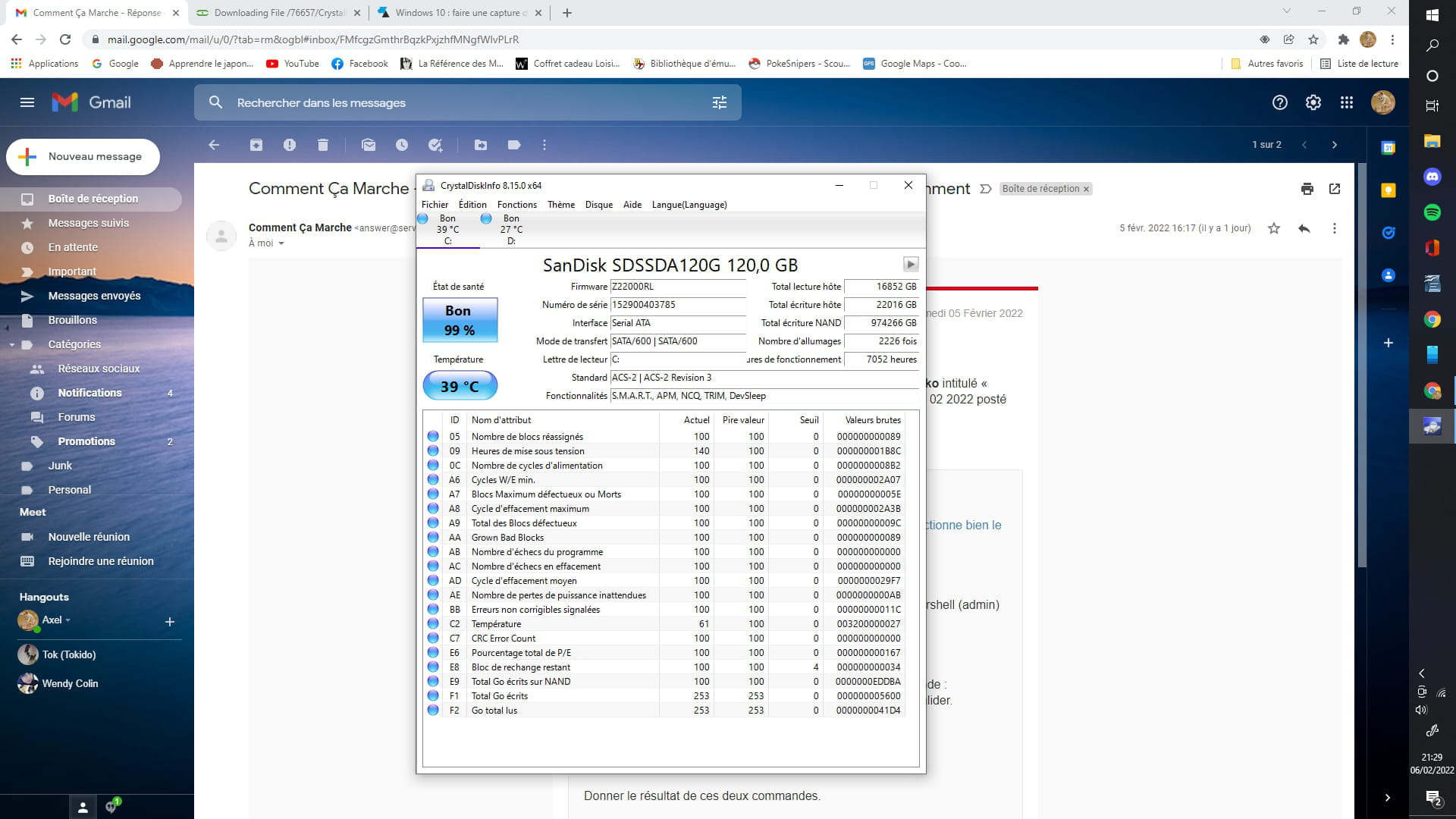The width and height of the screenshot is (1456, 819).
Task: Bookmark page star in Chrome address bar
Action: pyautogui.click(x=1313, y=39)
